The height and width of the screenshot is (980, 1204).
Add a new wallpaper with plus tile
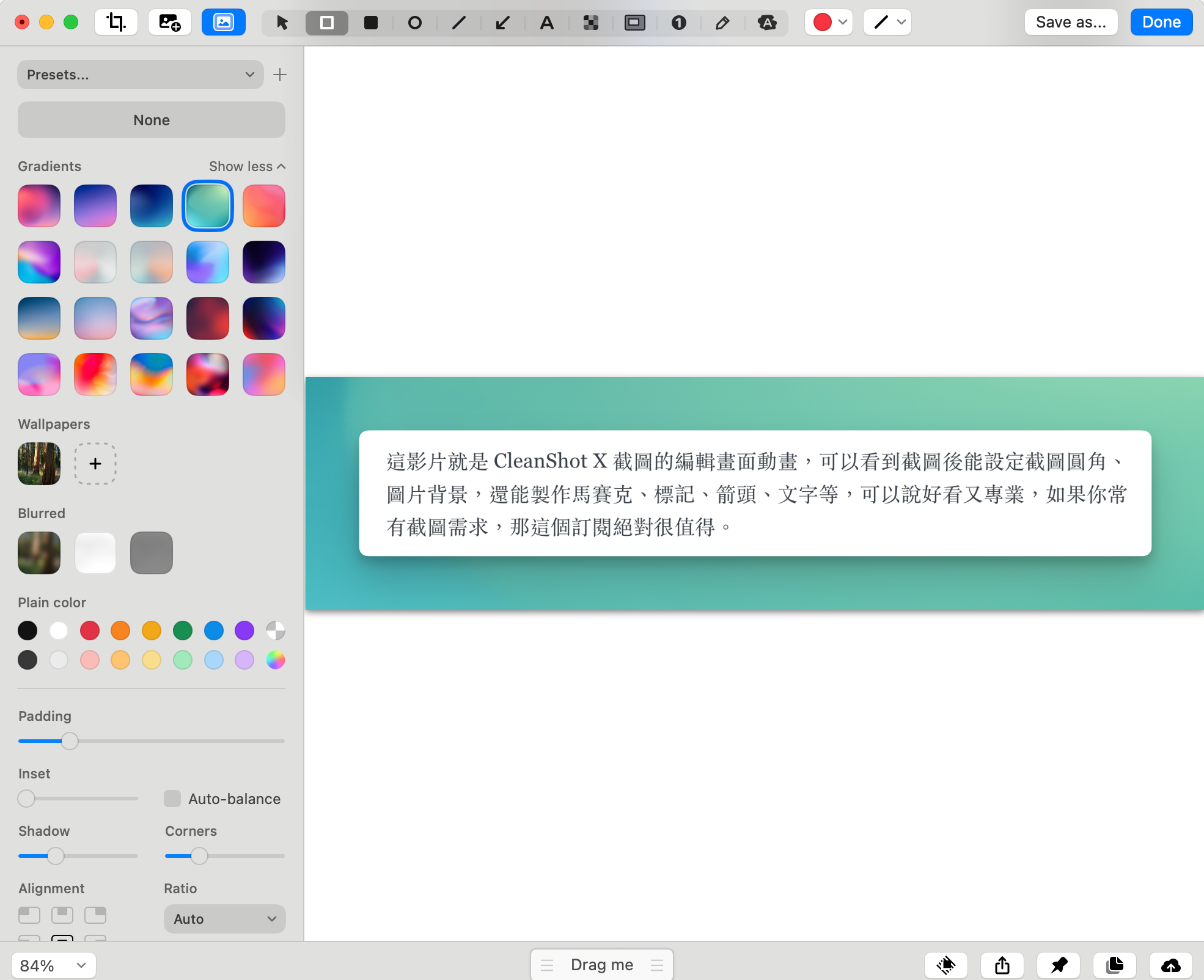(x=95, y=464)
